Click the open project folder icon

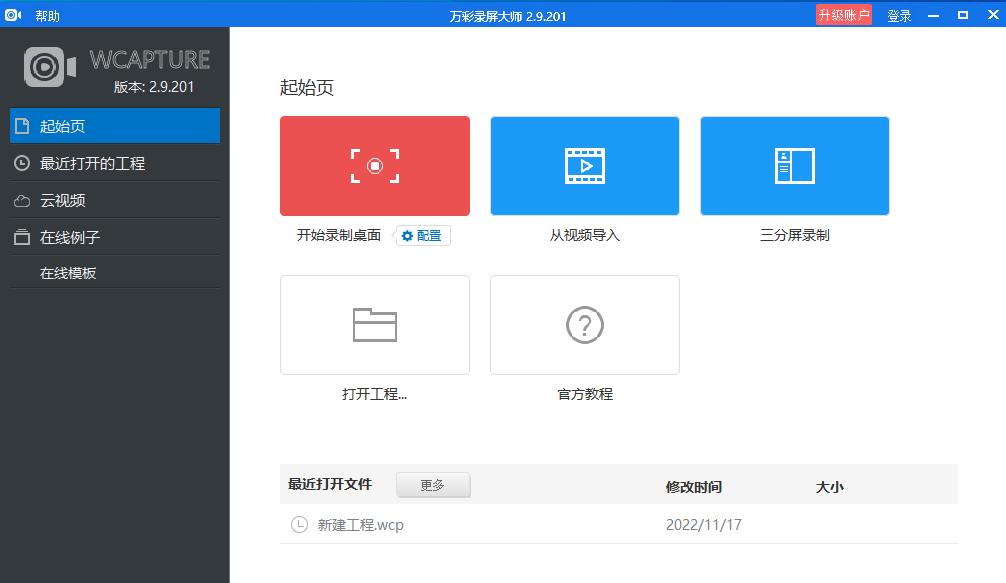(374, 324)
